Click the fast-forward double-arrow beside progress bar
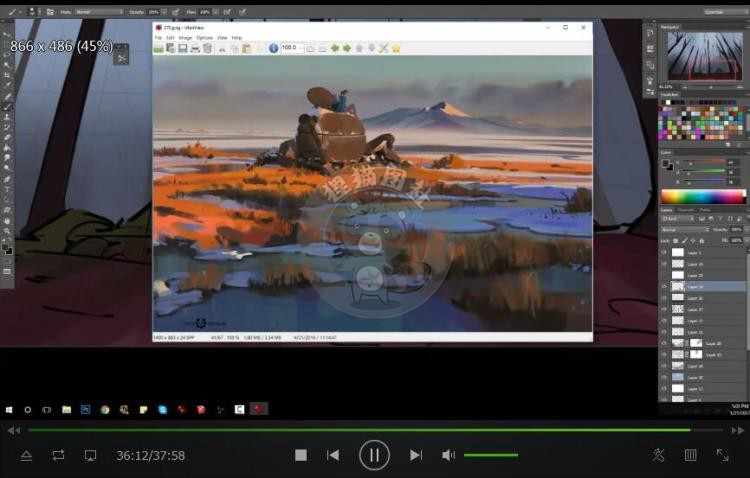750x478 pixels. pyautogui.click(x=737, y=431)
